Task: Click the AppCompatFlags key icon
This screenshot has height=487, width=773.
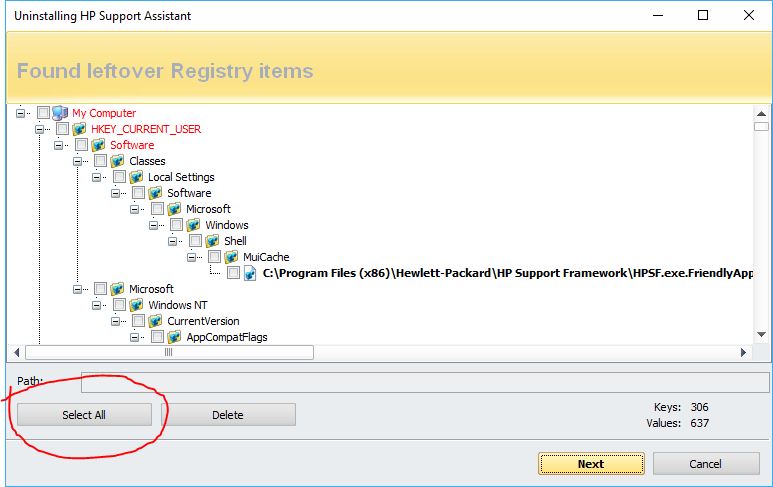Action: [174, 337]
